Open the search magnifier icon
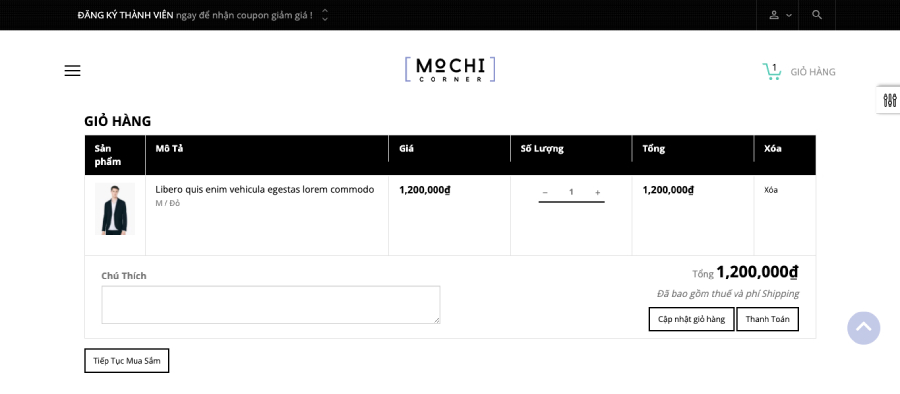Screen dimensions: 900x394 tap(817, 15)
